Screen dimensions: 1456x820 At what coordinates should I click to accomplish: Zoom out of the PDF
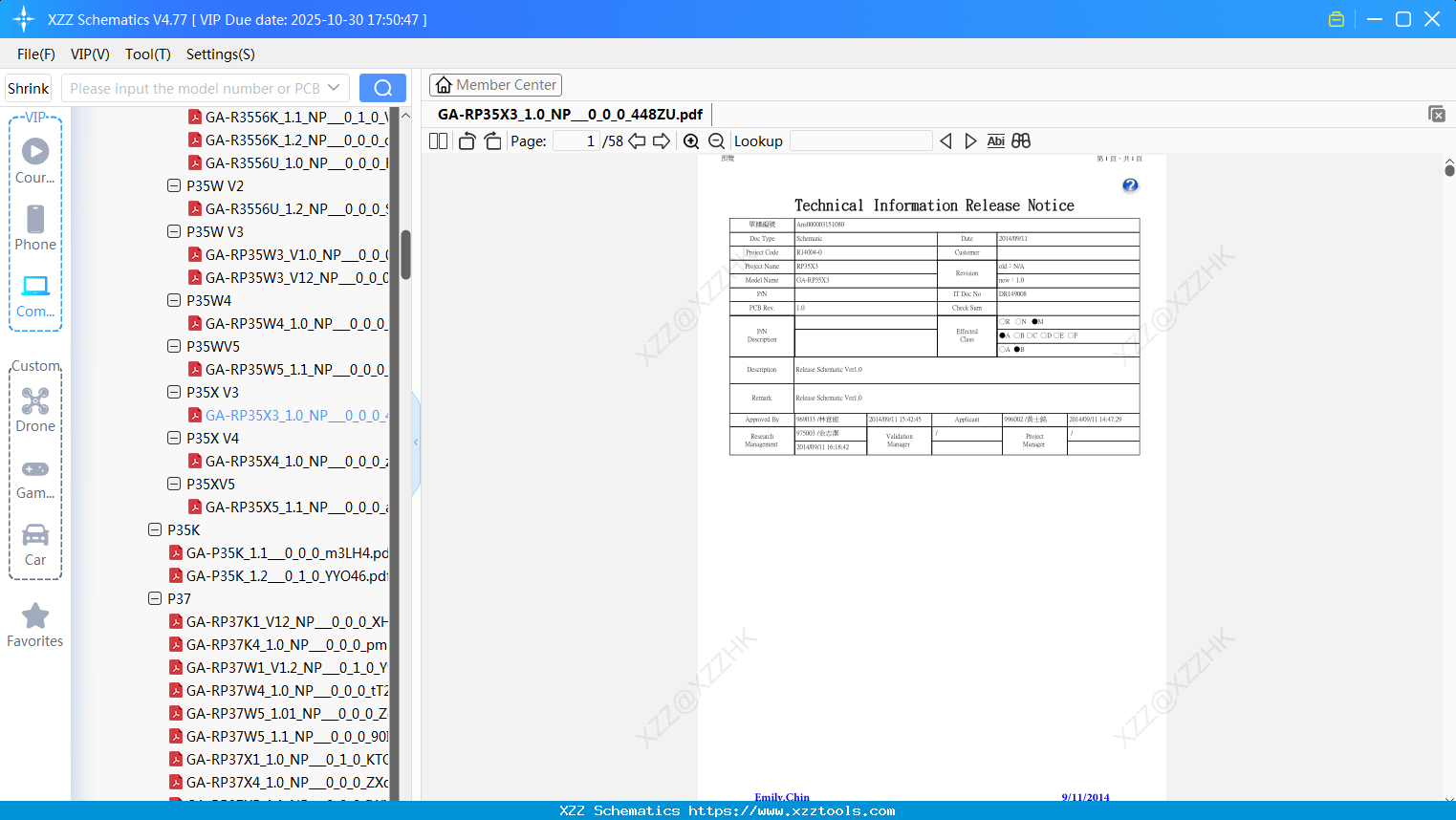point(716,140)
